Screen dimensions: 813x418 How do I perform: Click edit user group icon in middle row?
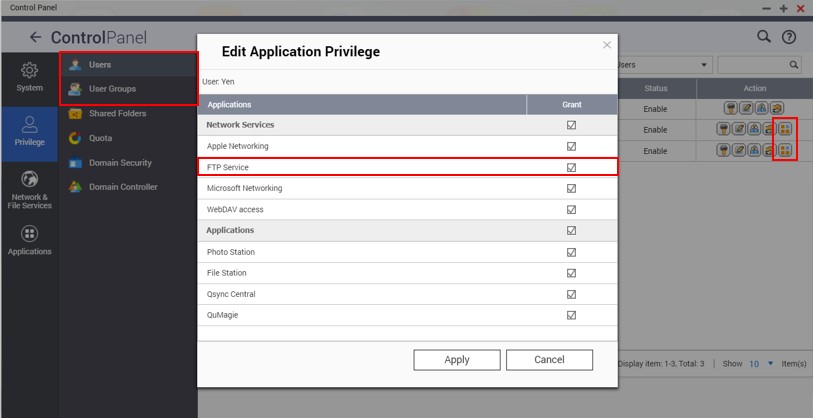(x=754, y=129)
